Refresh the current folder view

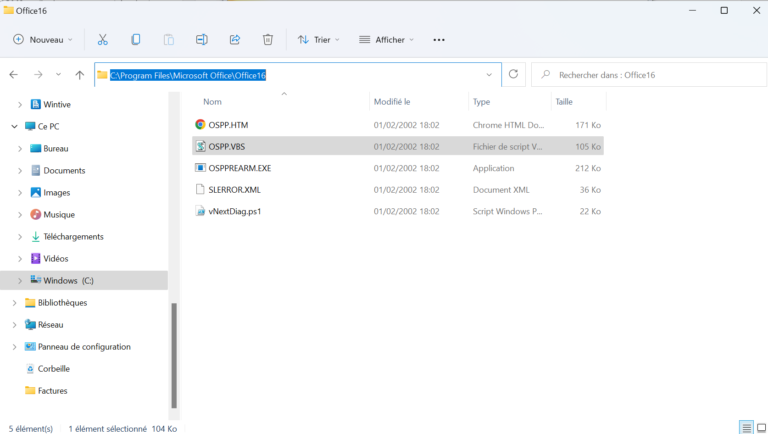coord(514,74)
